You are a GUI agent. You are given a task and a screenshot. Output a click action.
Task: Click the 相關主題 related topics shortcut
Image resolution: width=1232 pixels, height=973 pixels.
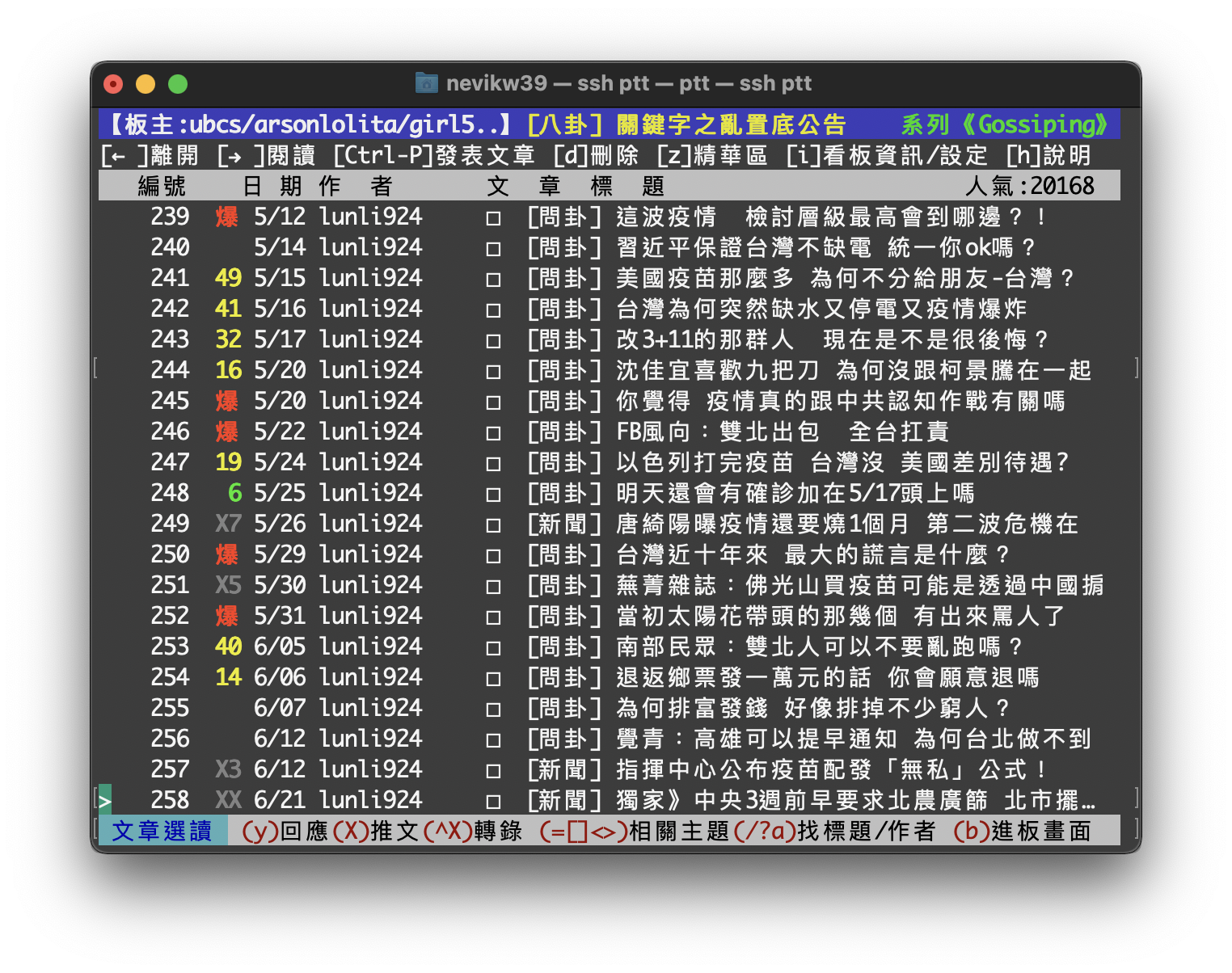tap(635, 831)
